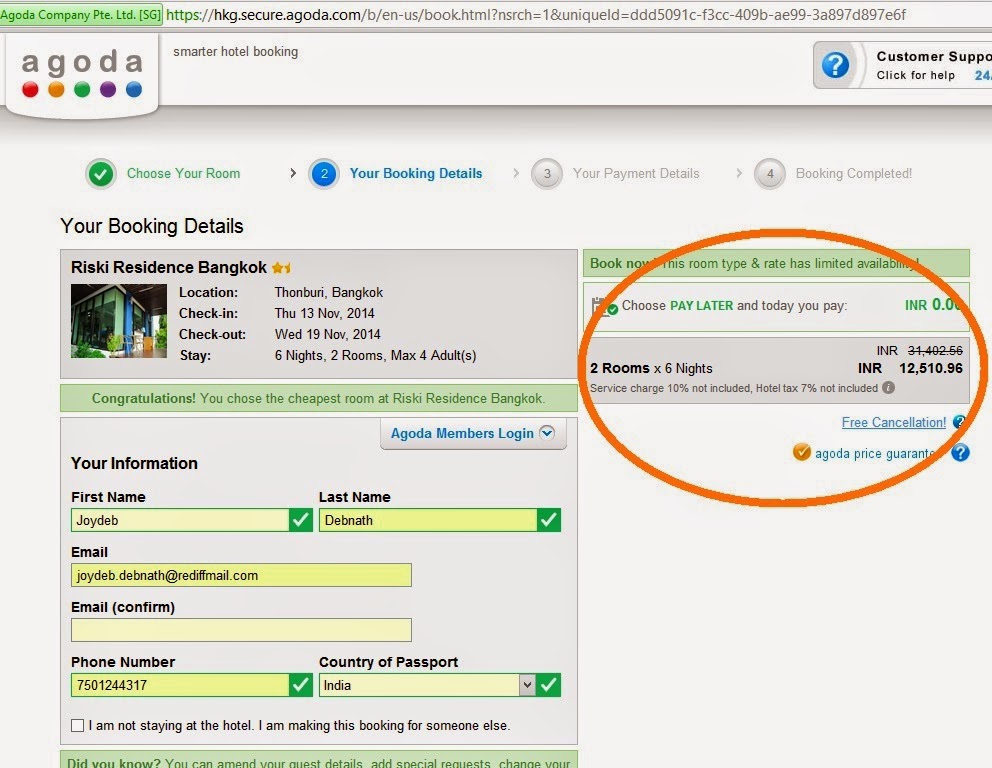Image resolution: width=992 pixels, height=768 pixels.
Task: Click help icon next to Free Cancellation
Action: click(x=959, y=422)
